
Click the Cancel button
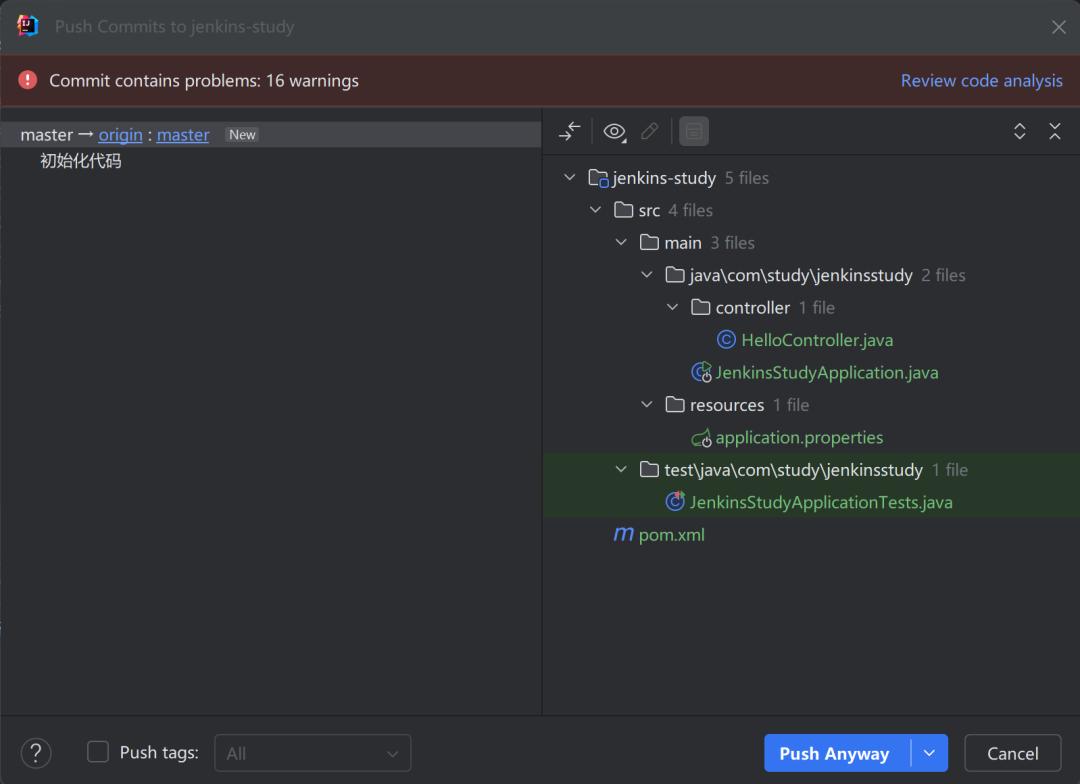1012,753
